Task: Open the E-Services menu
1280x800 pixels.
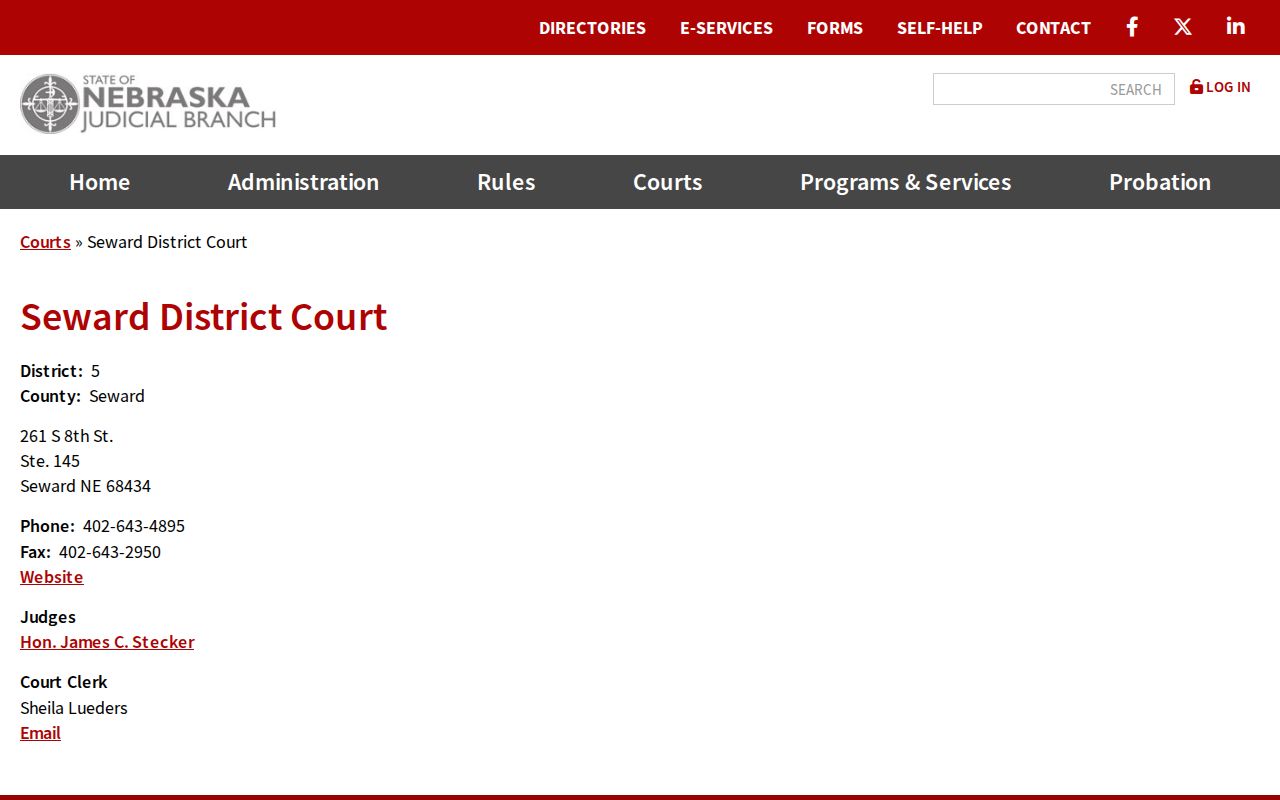Action: 726,28
